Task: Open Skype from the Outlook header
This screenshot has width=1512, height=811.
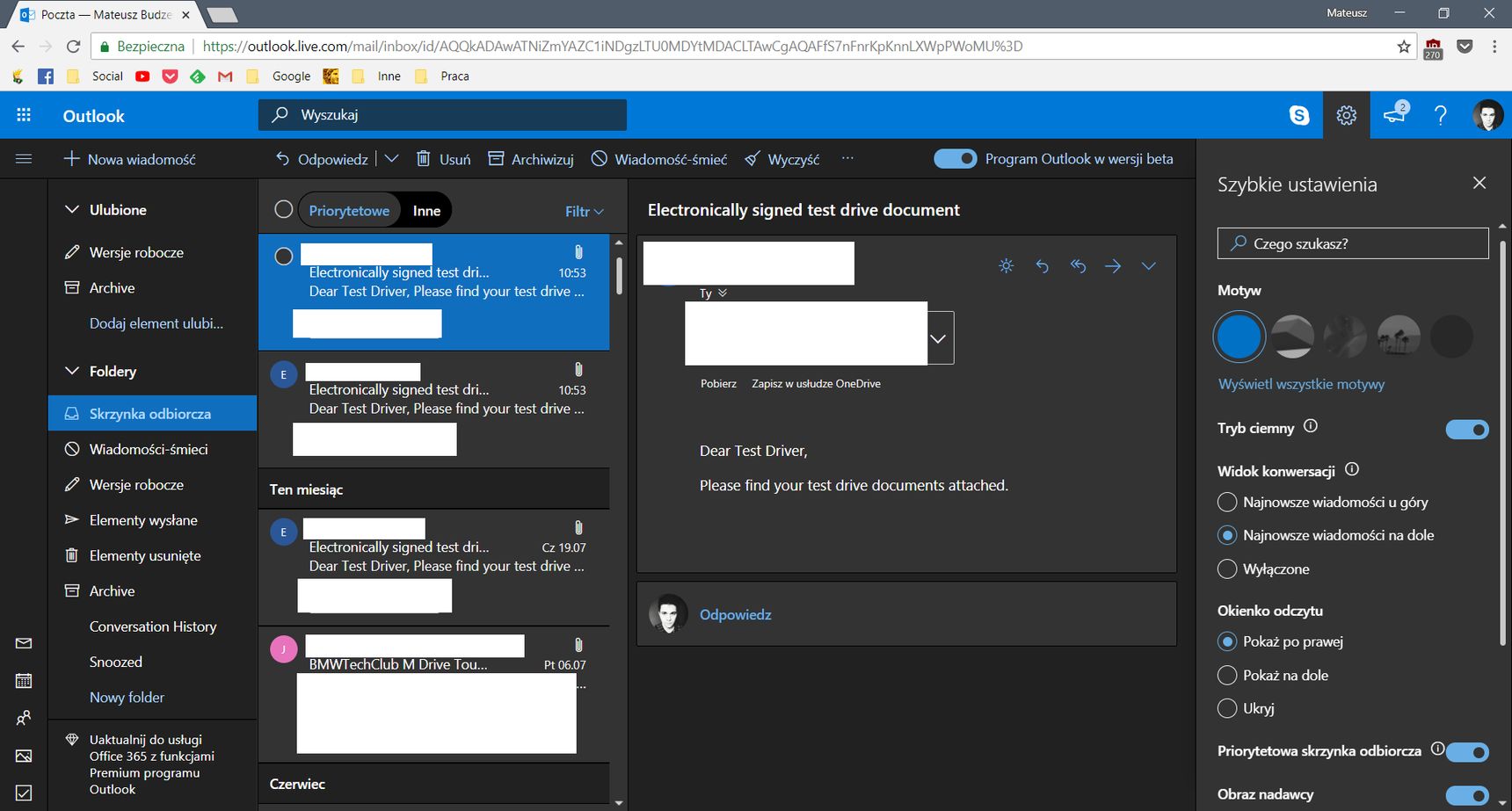Action: tap(1299, 115)
